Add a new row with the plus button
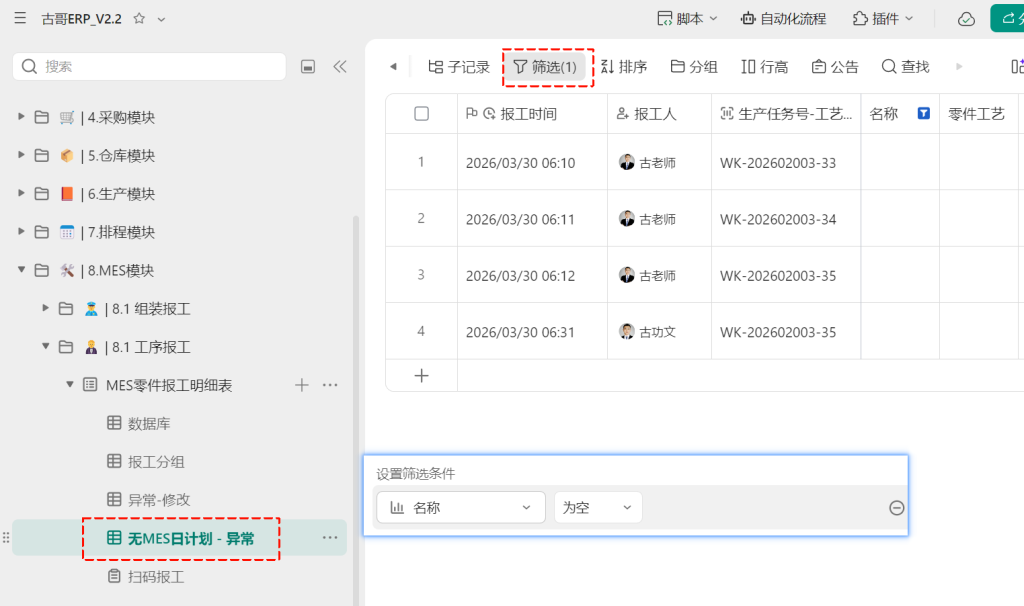 tap(421, 375)
